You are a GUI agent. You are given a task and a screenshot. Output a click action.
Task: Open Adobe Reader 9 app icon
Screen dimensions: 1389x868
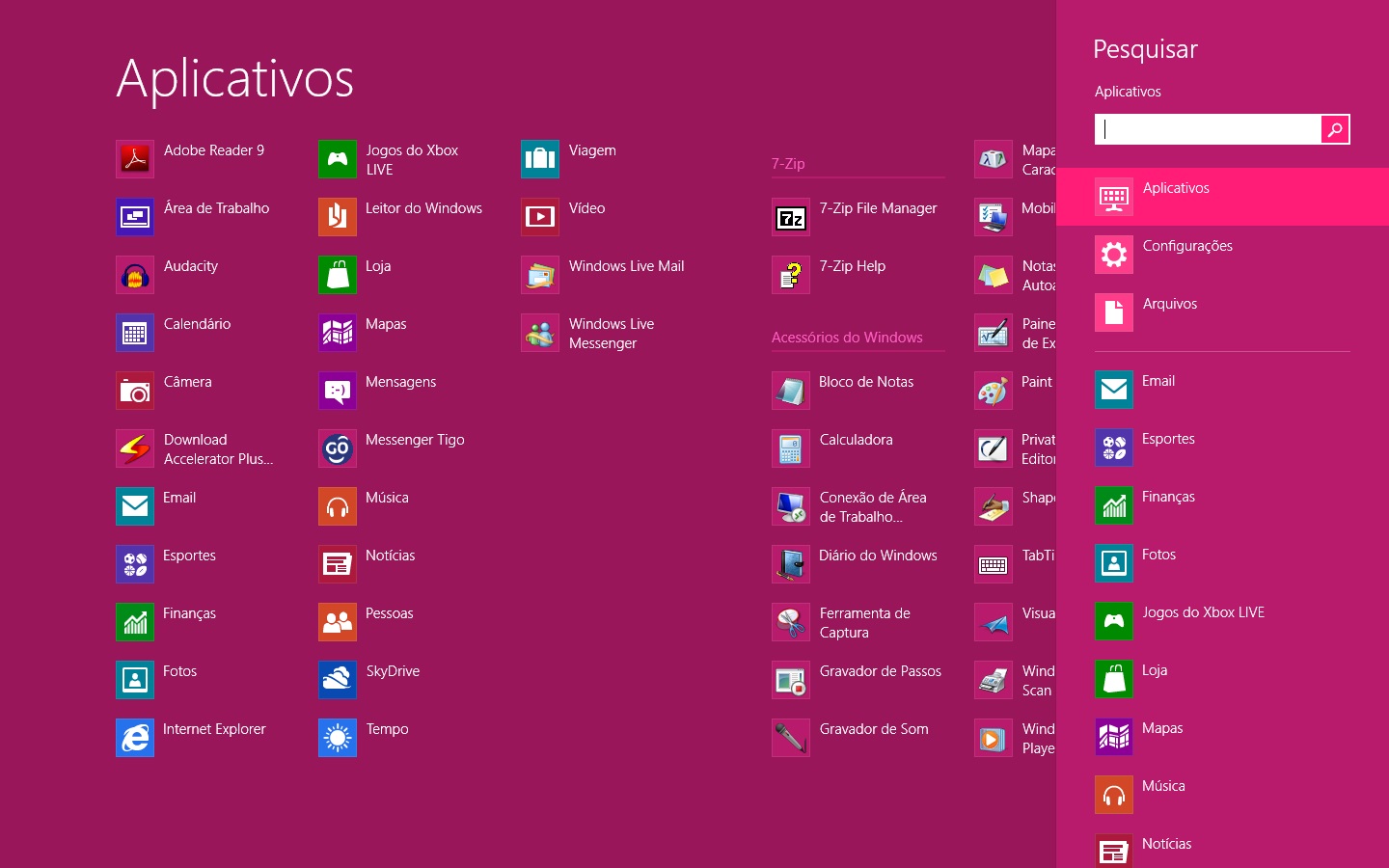click(x=135, y=159)
